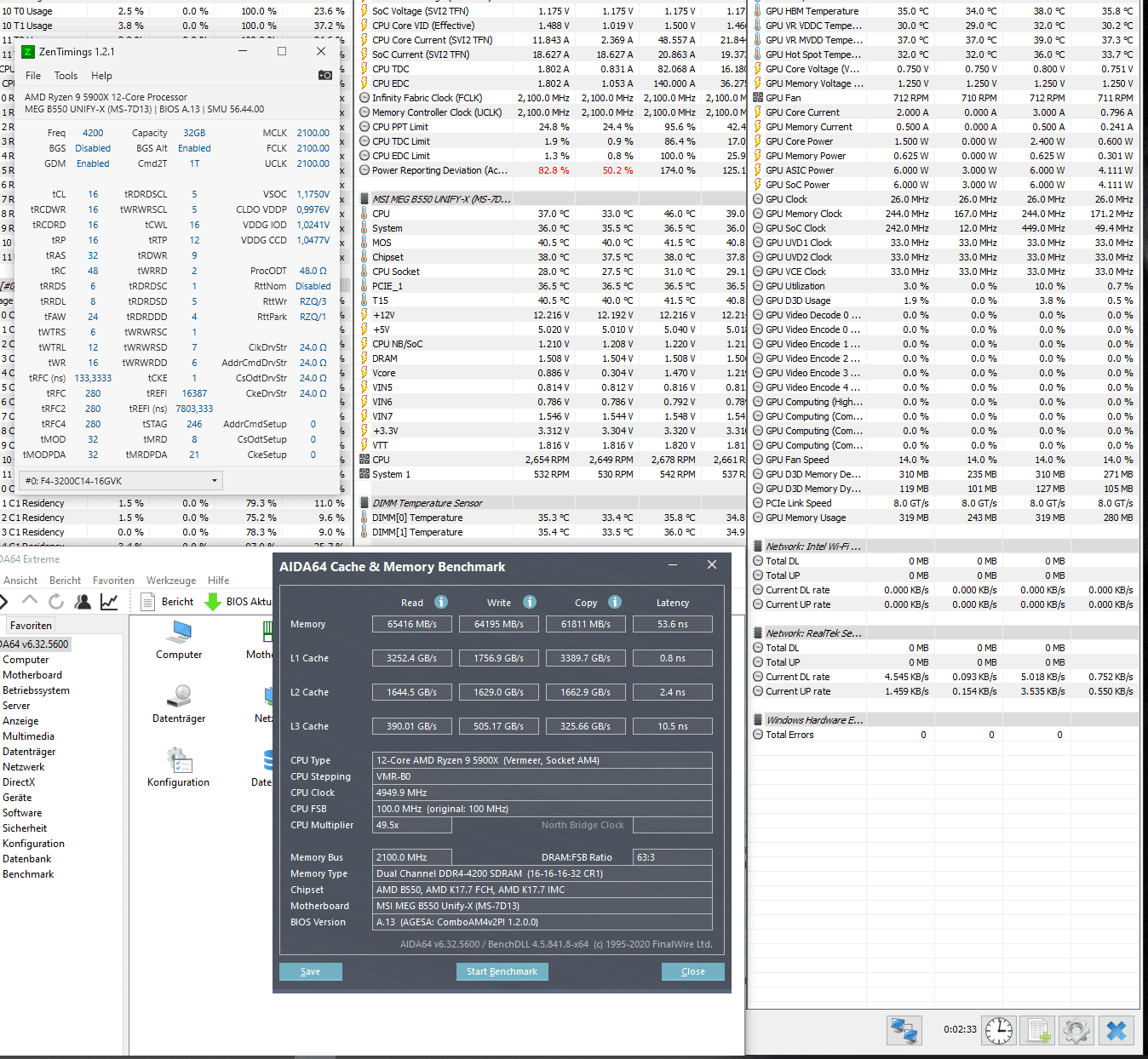The image size is (1148, 1059).
Task: Select the MSI MEG B550 UNIFY-X section header
Action: click(x=552, y=199)
